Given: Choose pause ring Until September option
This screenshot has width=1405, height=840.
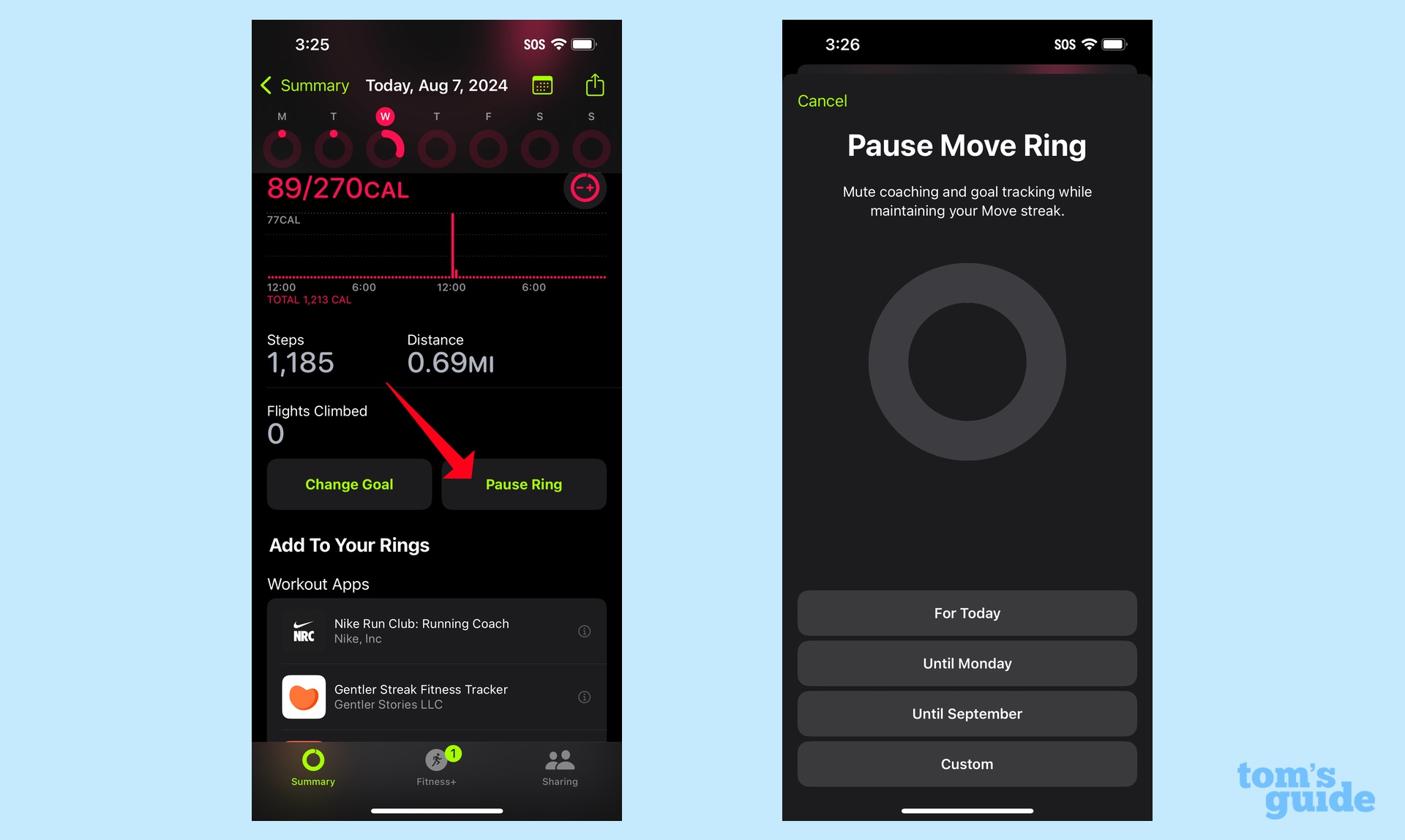Looking at the screenshot, I should coord(967,714).
